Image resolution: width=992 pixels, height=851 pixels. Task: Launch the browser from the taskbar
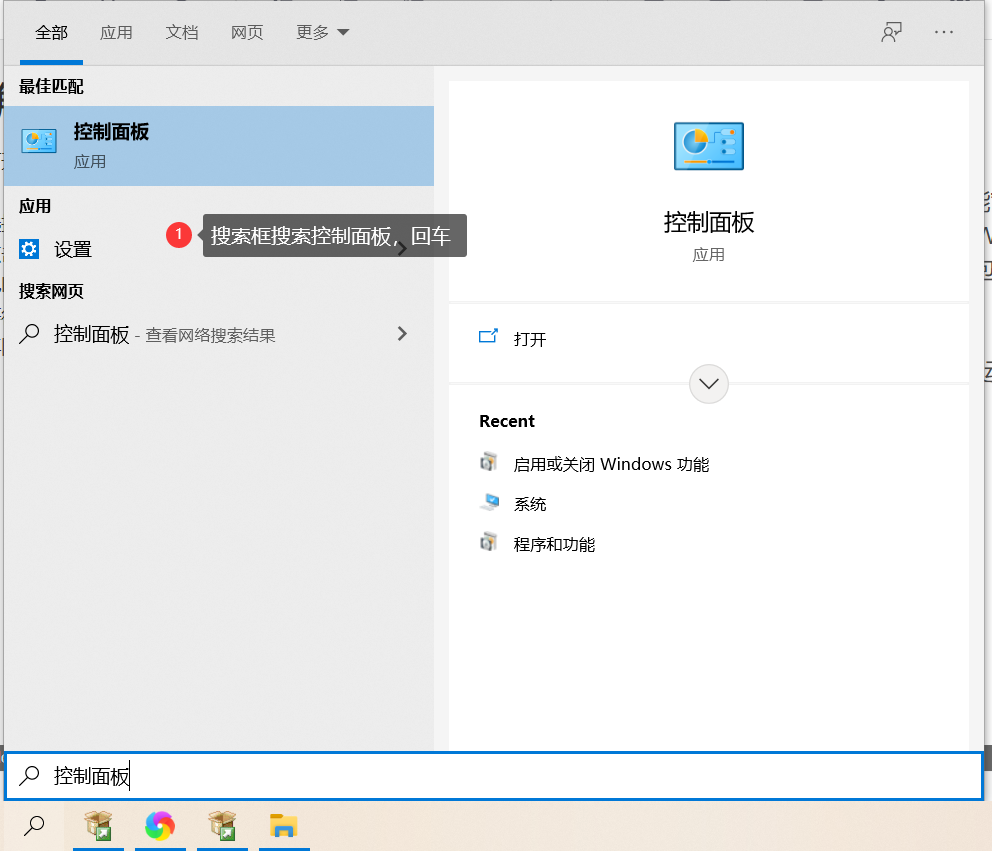pyautogui.click(x=160, y=827)
